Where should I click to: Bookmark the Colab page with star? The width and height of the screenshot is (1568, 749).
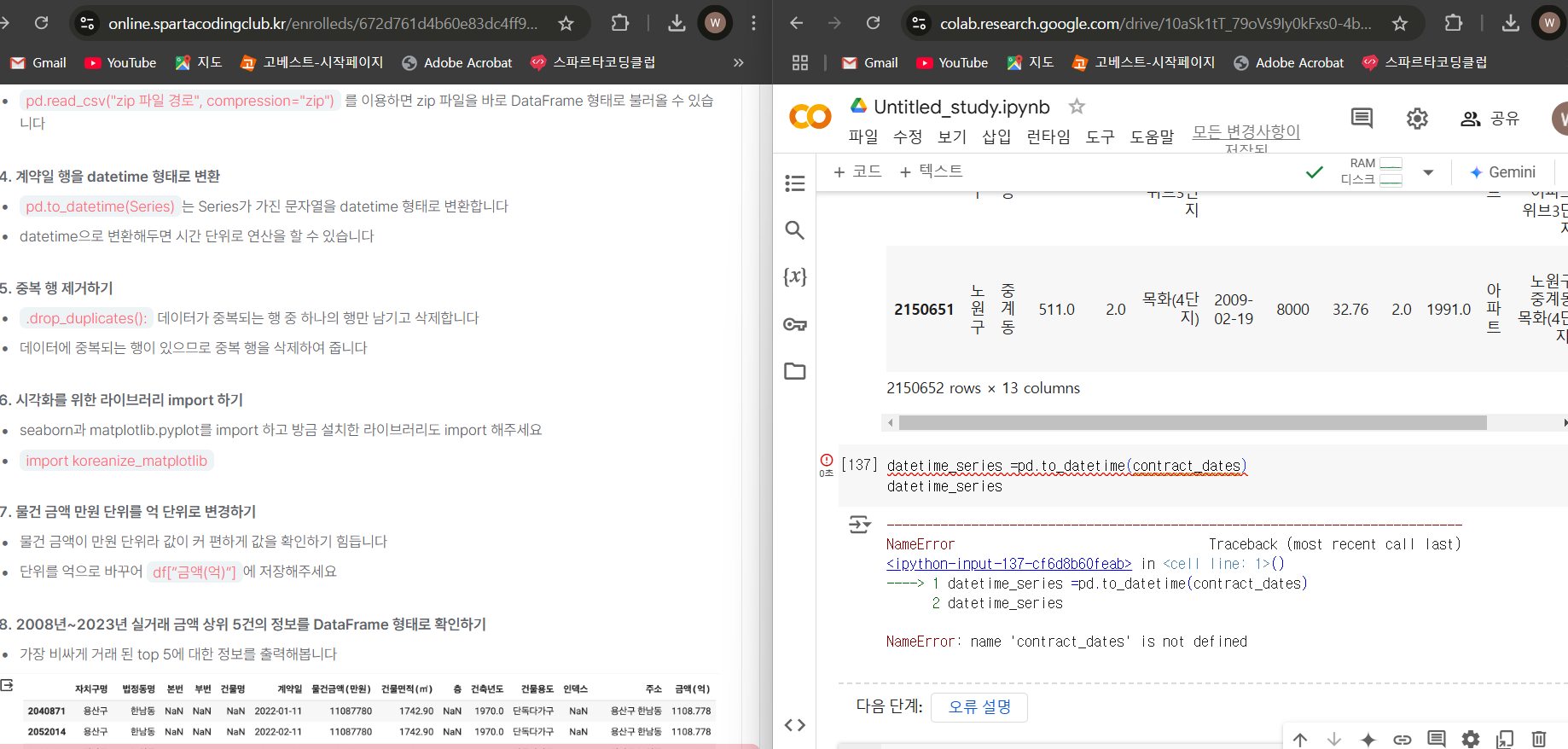pos(1400,23)
